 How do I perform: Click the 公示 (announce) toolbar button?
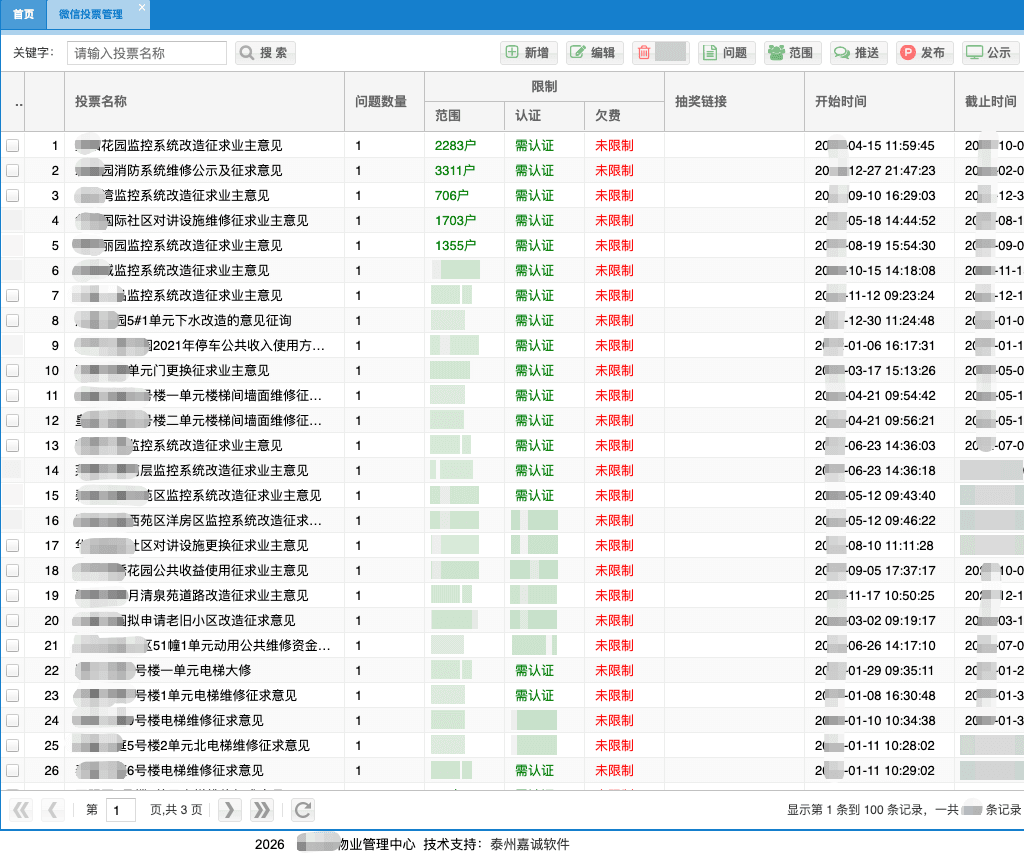click(990, 53)
